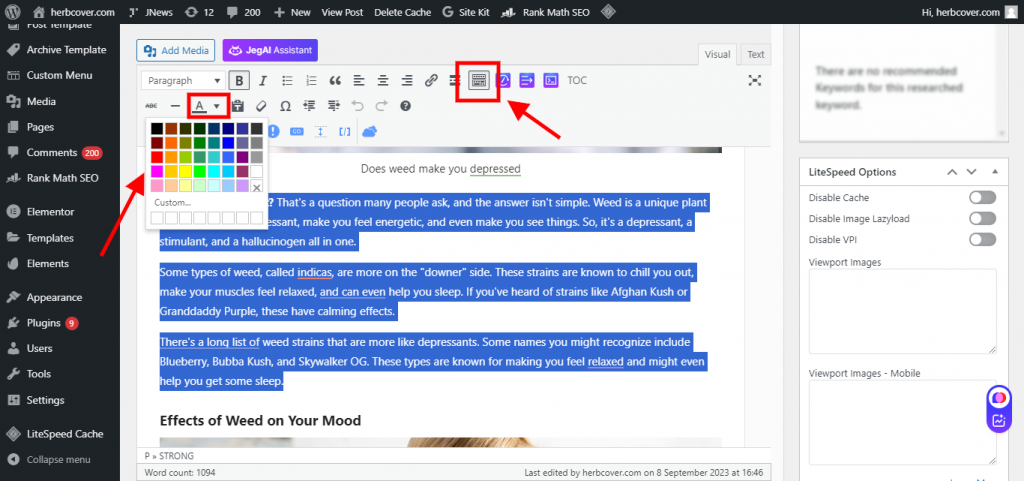1024x481 pixels.
Task: Clear formatting with the eraser icon
Action: pyautogui.click(x=261, y=106)
